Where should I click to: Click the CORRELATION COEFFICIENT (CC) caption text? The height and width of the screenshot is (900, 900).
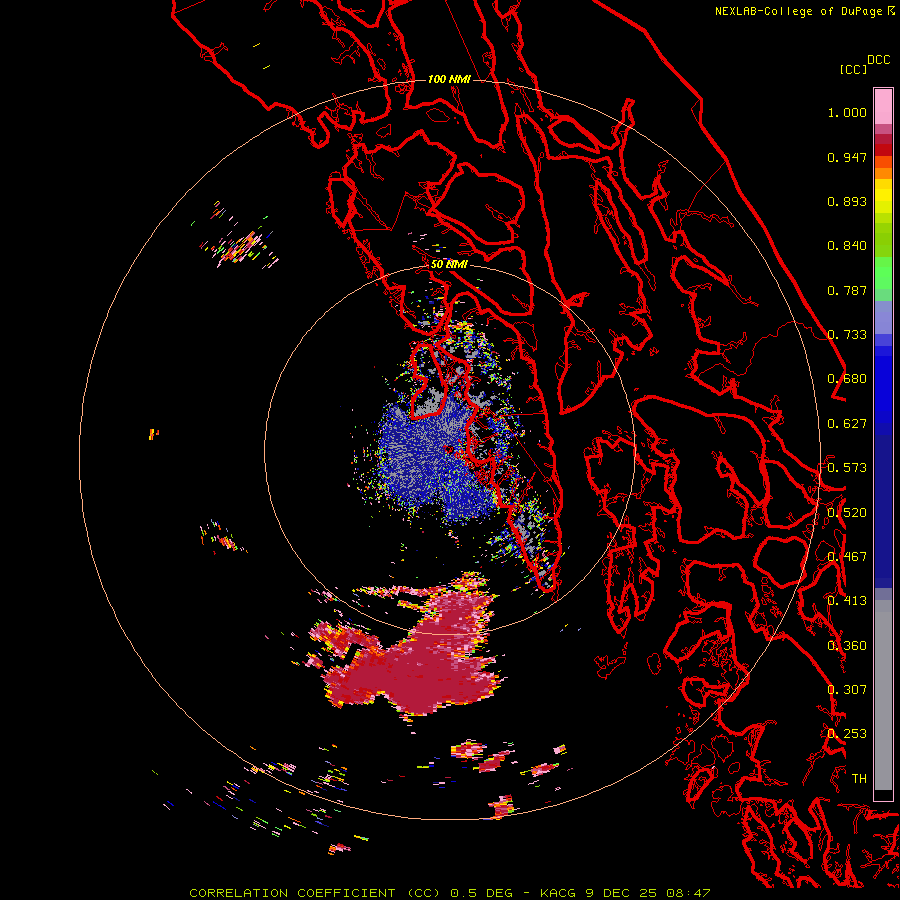315,893
